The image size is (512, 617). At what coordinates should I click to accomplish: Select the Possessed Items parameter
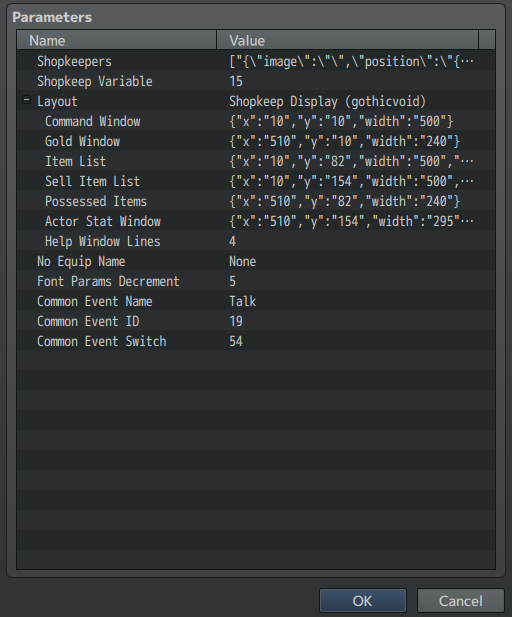click(96, 201)
